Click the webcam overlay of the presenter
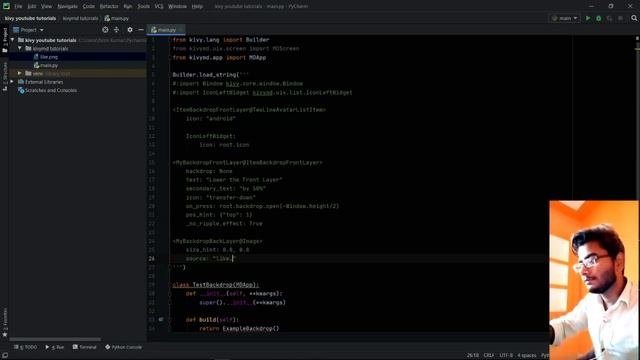 [x=594, y=280]
